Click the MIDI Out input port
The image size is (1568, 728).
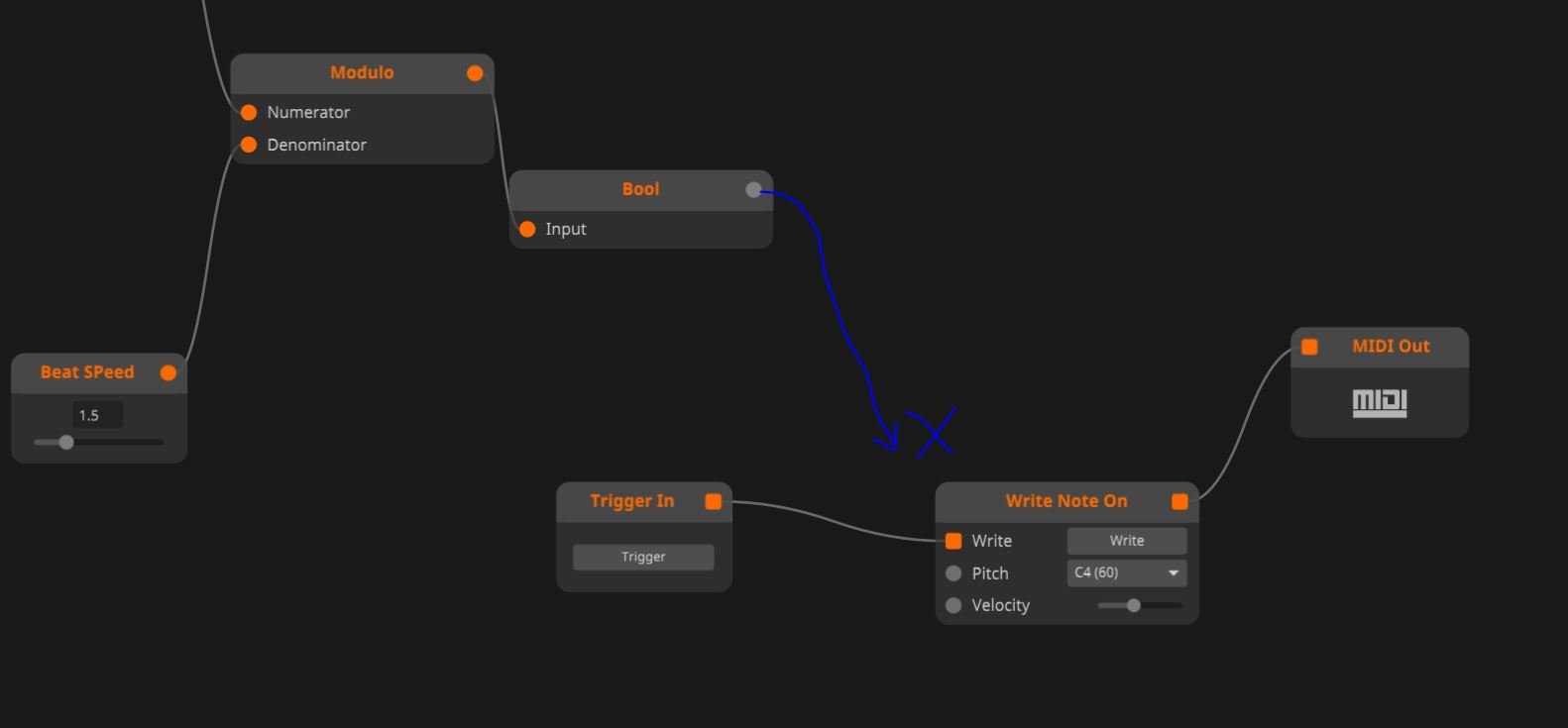(x=1309, y=347)
